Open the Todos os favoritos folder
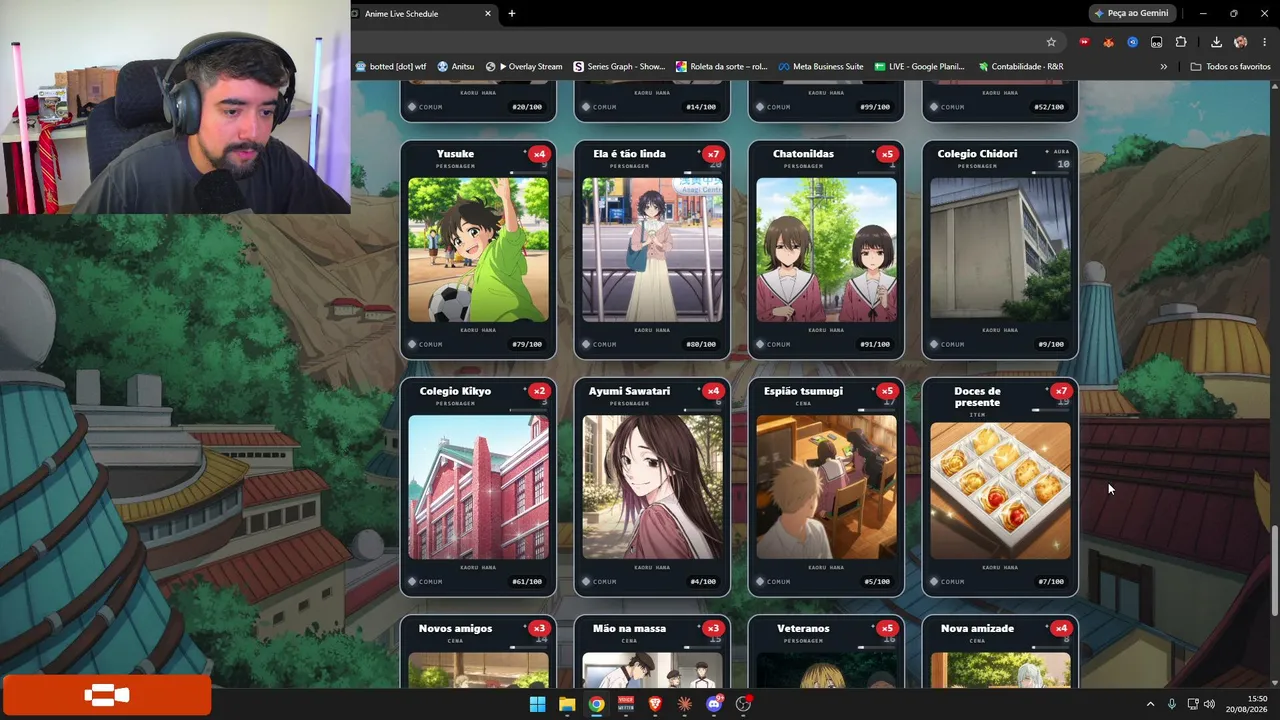This screenshot has height=720, width=1280. pos(1230,67)
